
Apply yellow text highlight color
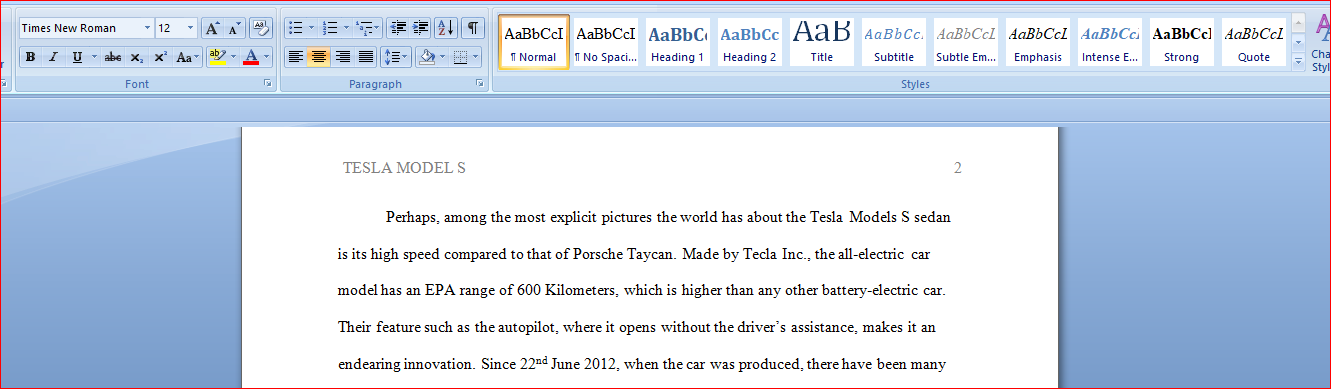coord(217,57)
